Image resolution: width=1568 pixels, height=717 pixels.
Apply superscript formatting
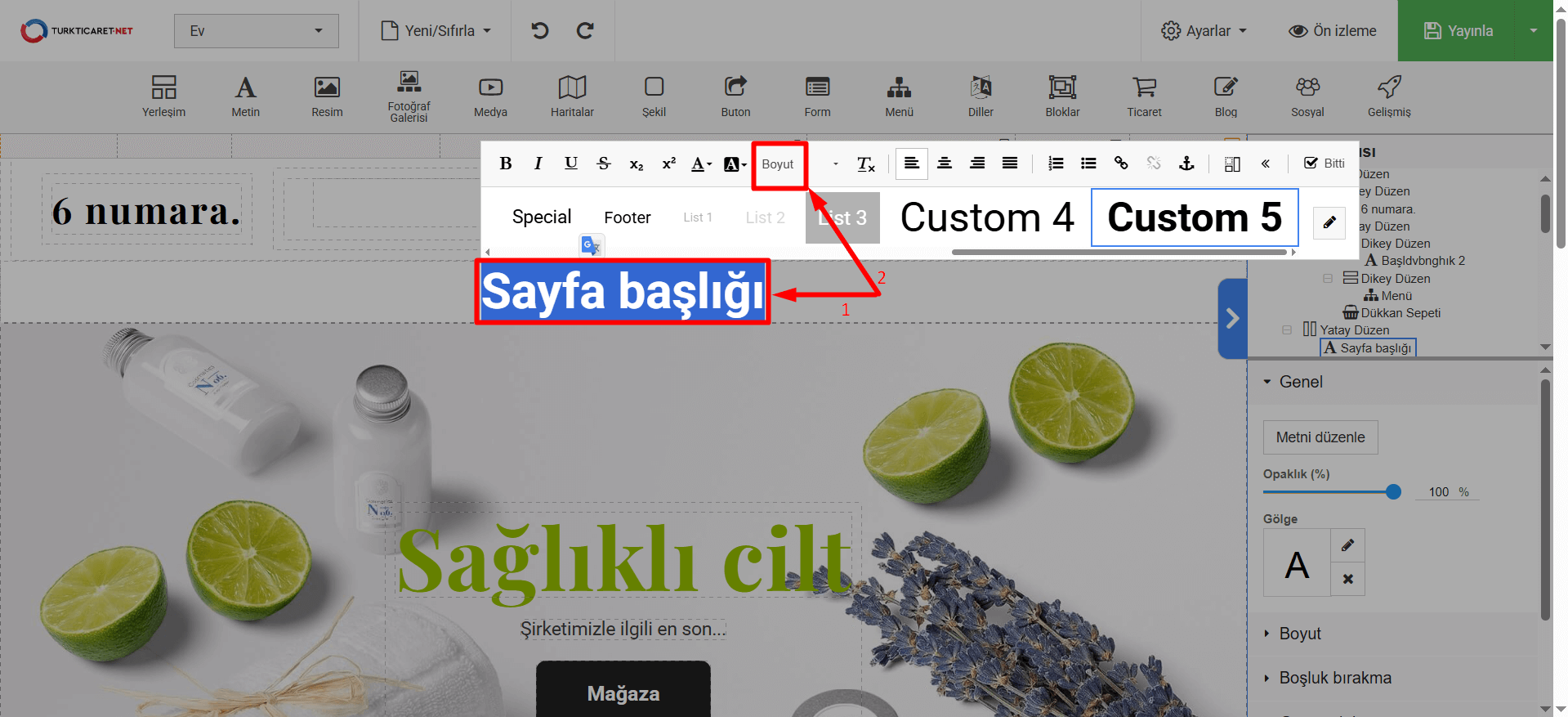[669, 164]
